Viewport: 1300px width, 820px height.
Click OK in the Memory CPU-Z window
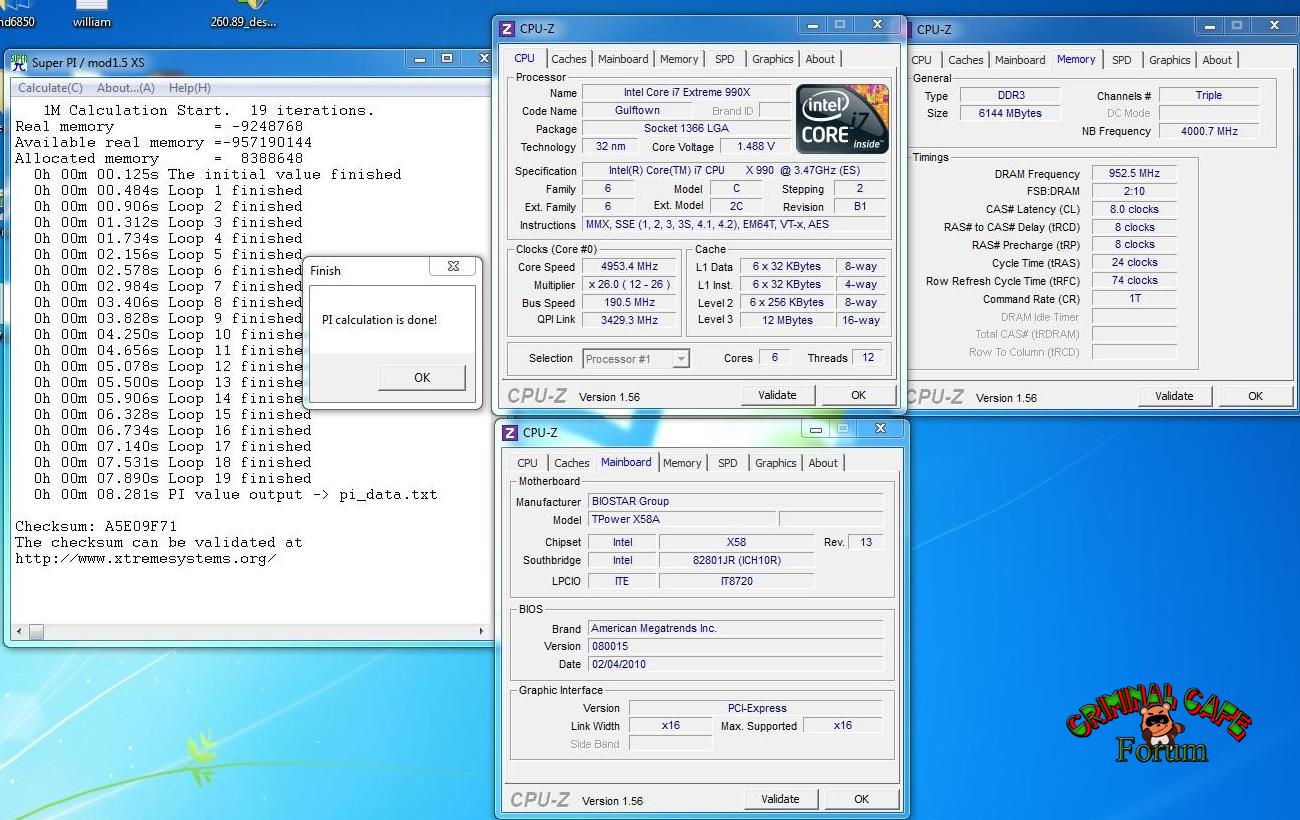[x=1255, y=396]
